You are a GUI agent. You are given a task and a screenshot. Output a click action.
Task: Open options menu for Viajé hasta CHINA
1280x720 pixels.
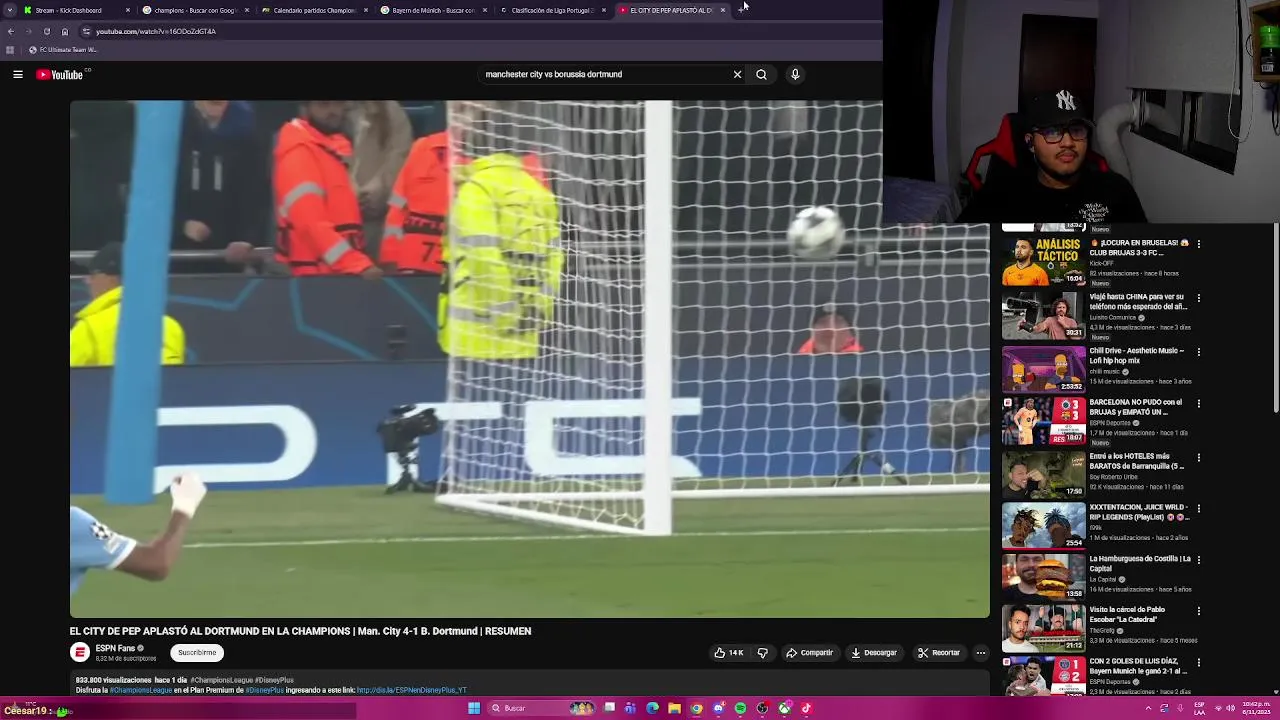click(x=1198, y=298)
